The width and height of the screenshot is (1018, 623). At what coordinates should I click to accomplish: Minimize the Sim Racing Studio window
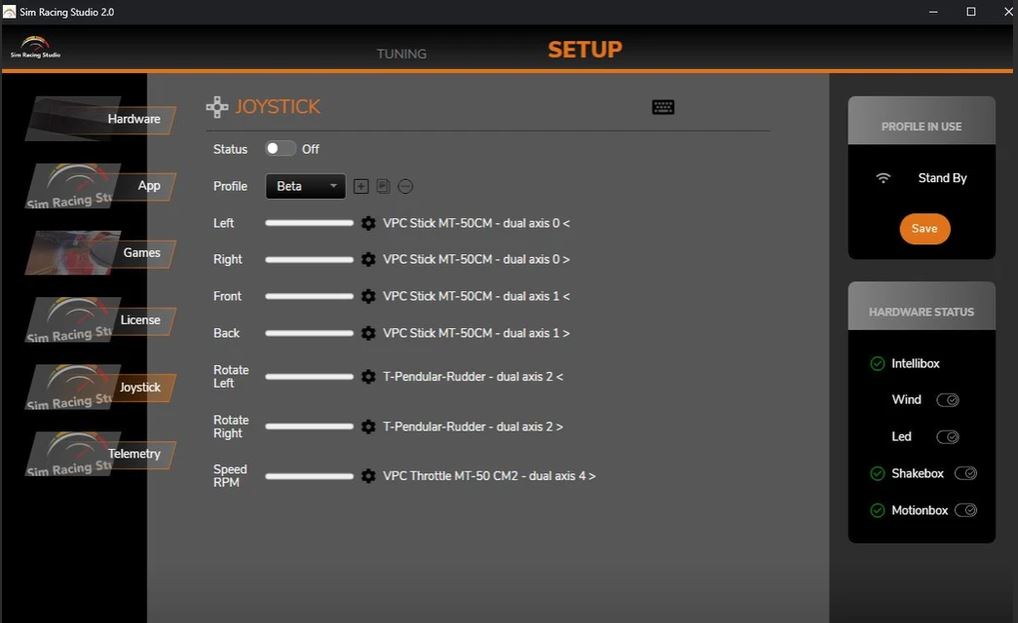tap(933, 12)
